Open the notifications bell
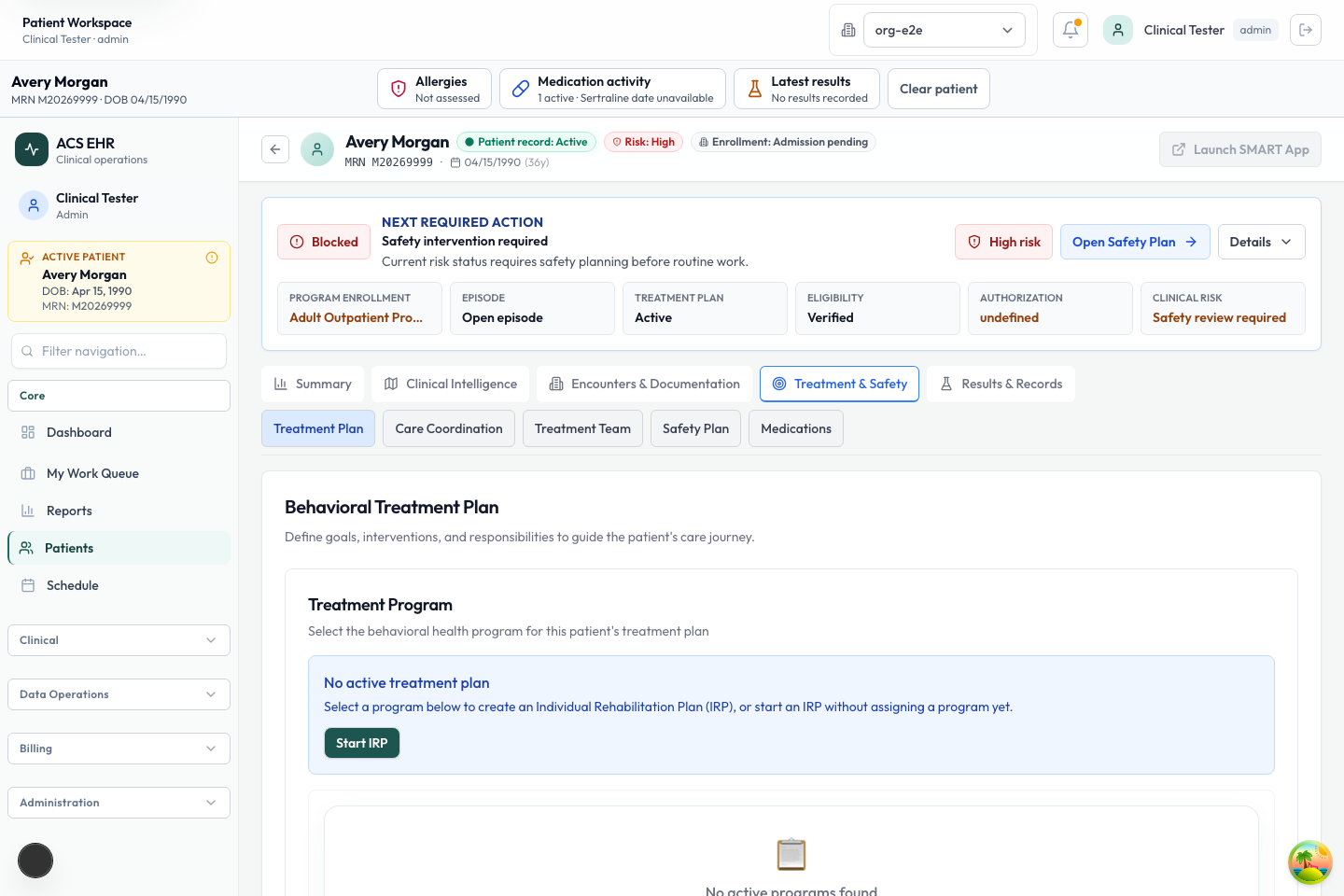 point(1071,30)
